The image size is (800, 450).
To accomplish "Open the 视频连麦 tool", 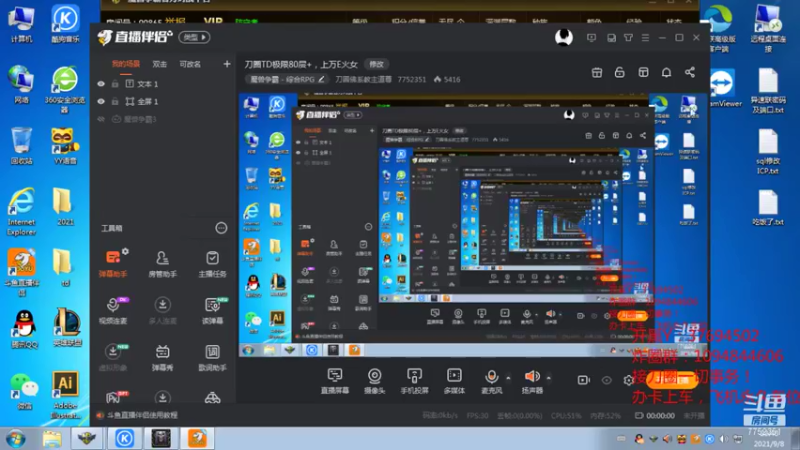I will pos(113,310).
